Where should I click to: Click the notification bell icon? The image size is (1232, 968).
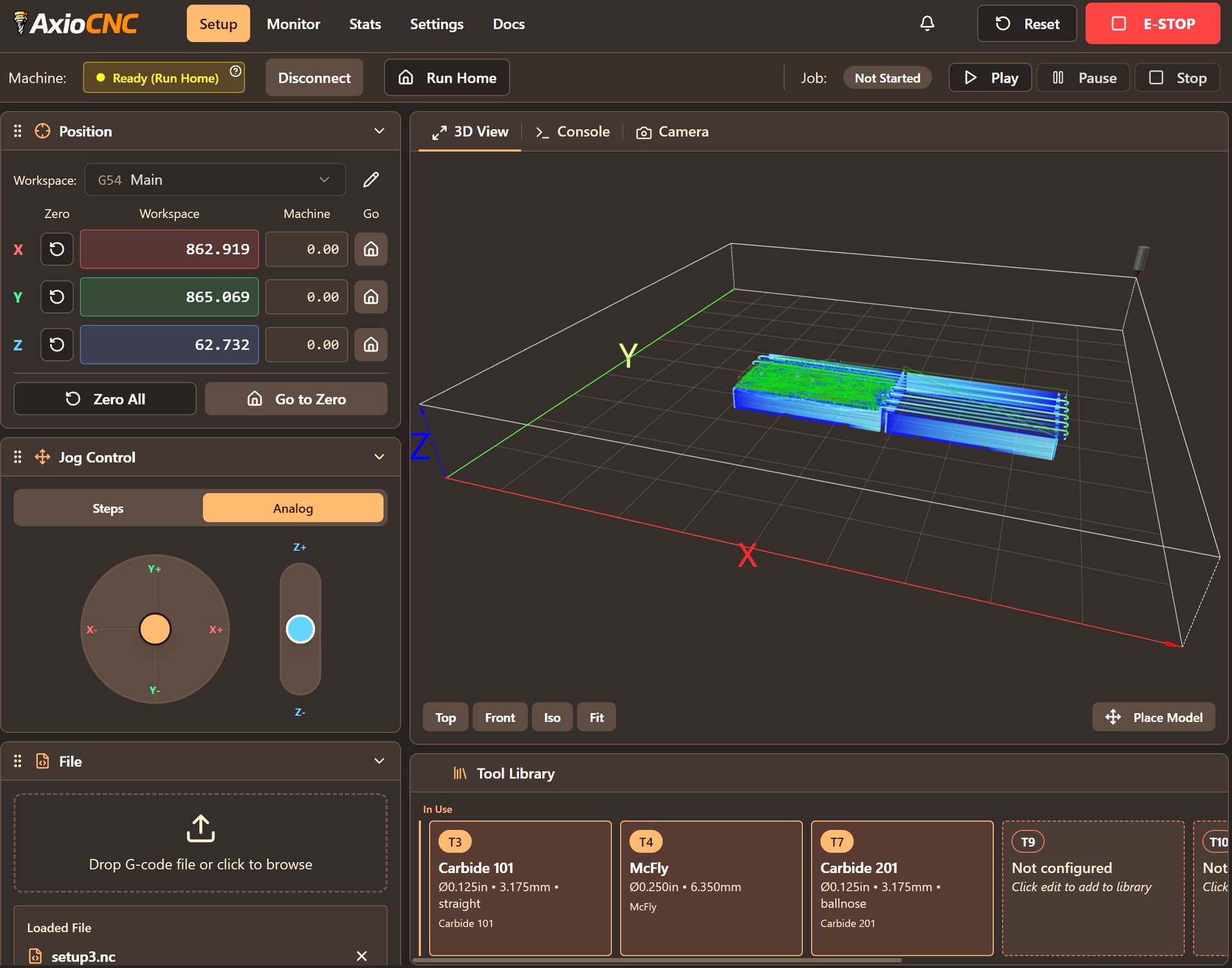click(x=927, y=24)
